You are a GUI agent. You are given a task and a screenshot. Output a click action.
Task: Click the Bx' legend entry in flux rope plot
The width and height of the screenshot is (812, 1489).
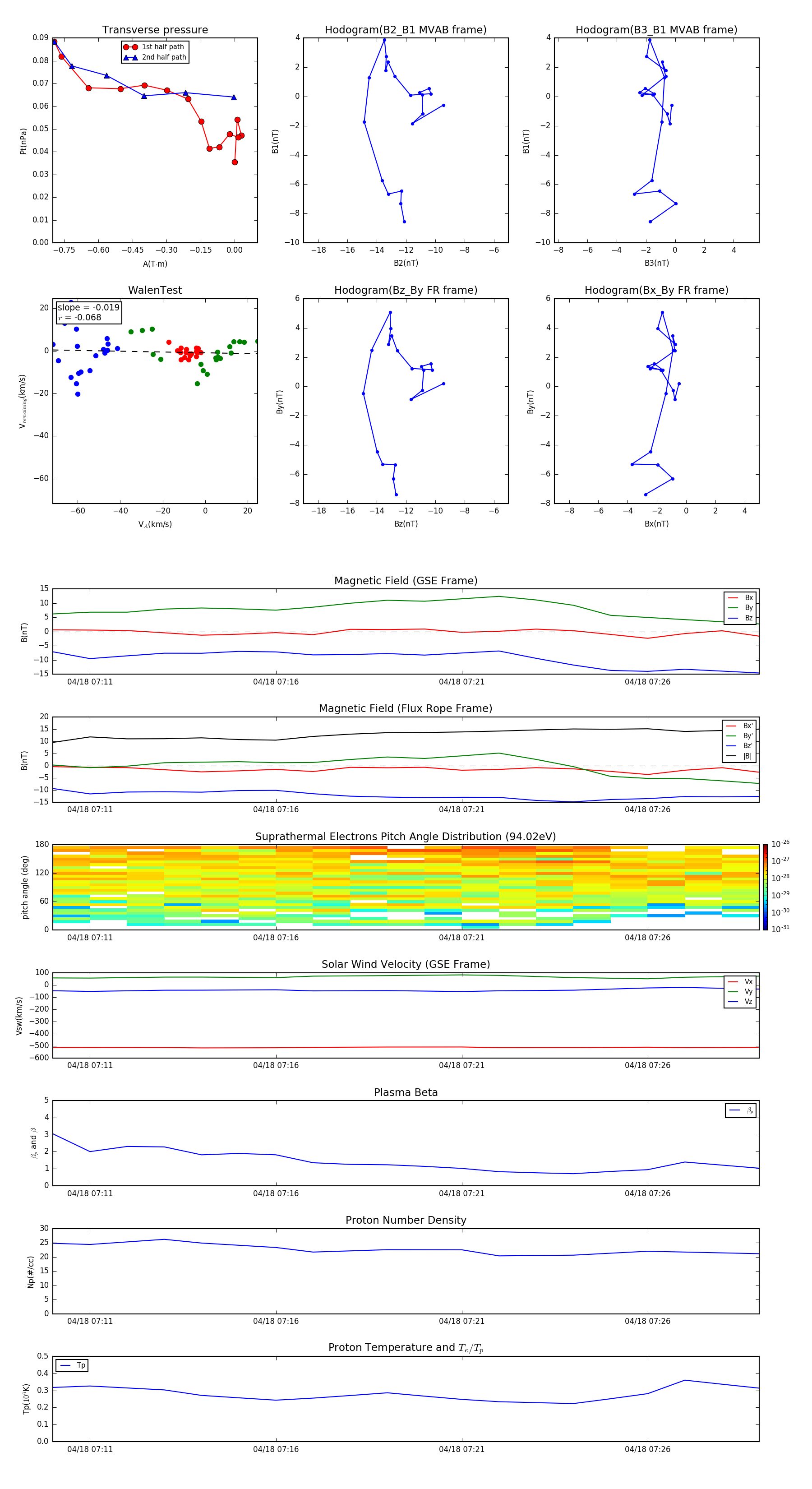[x=739, y=726]
